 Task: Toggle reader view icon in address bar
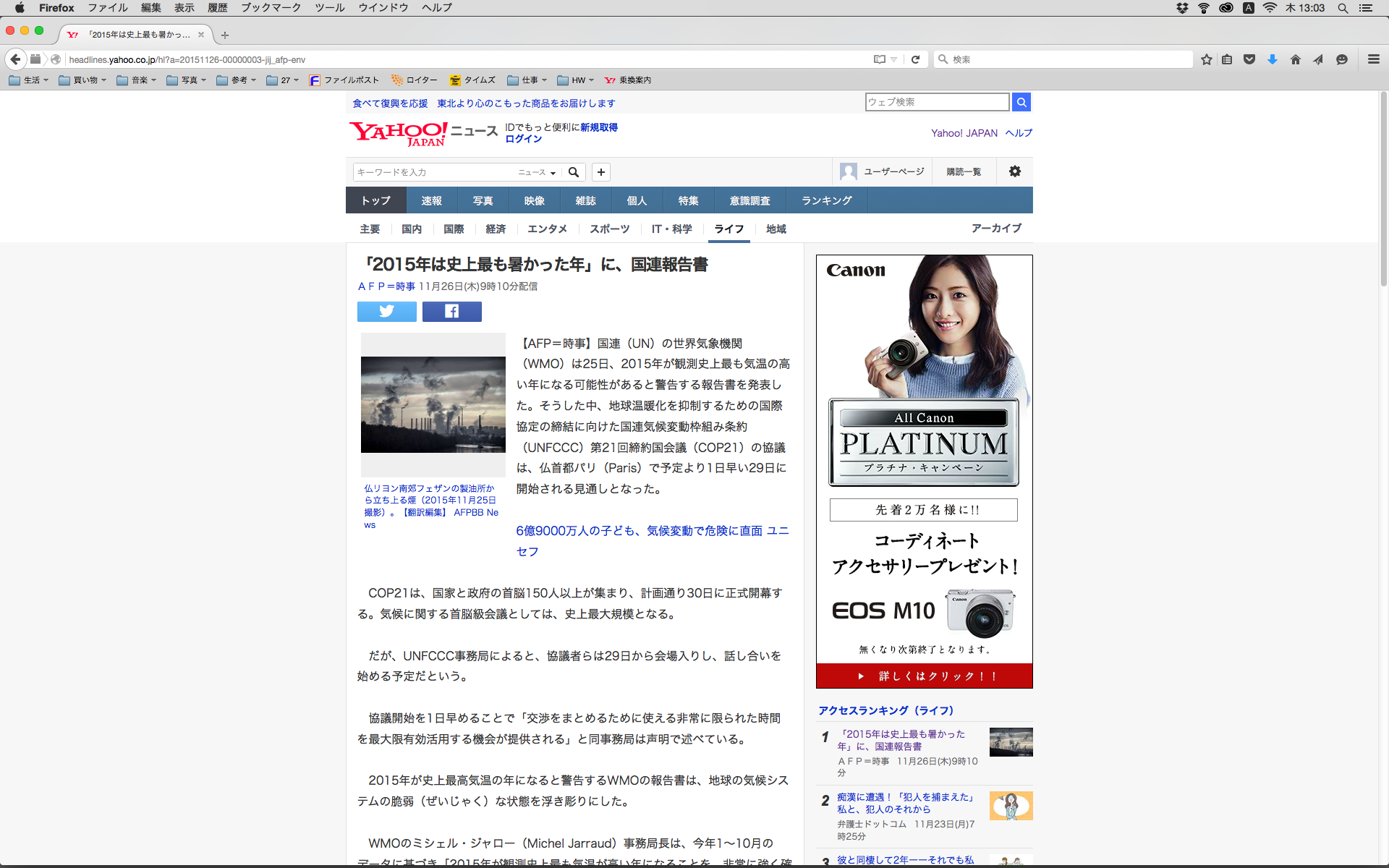coord(880,59)
